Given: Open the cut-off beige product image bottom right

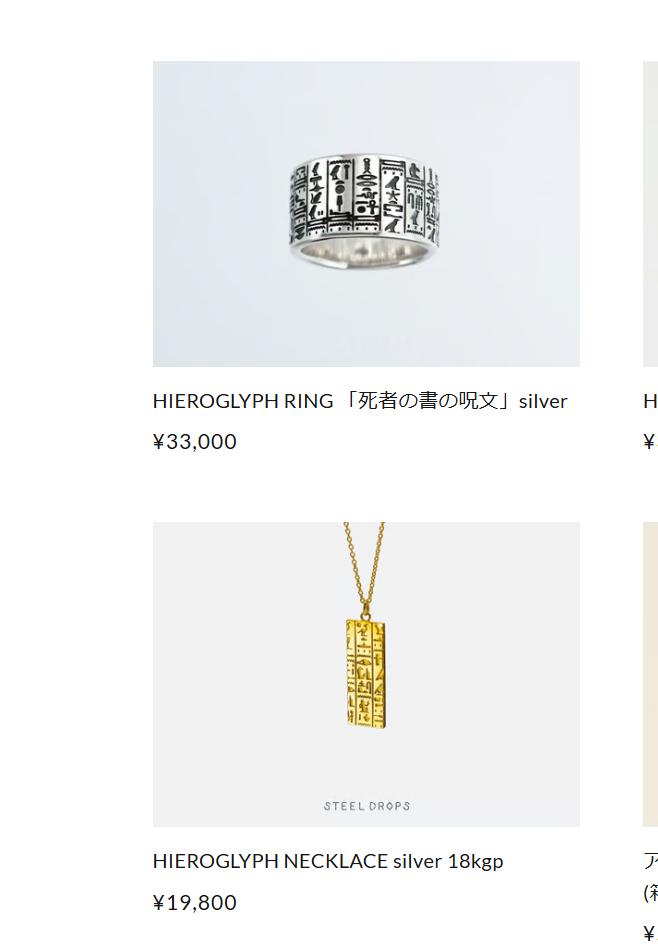Looking at the screenshot, I should pyautogui.click(x=650, y=674).
